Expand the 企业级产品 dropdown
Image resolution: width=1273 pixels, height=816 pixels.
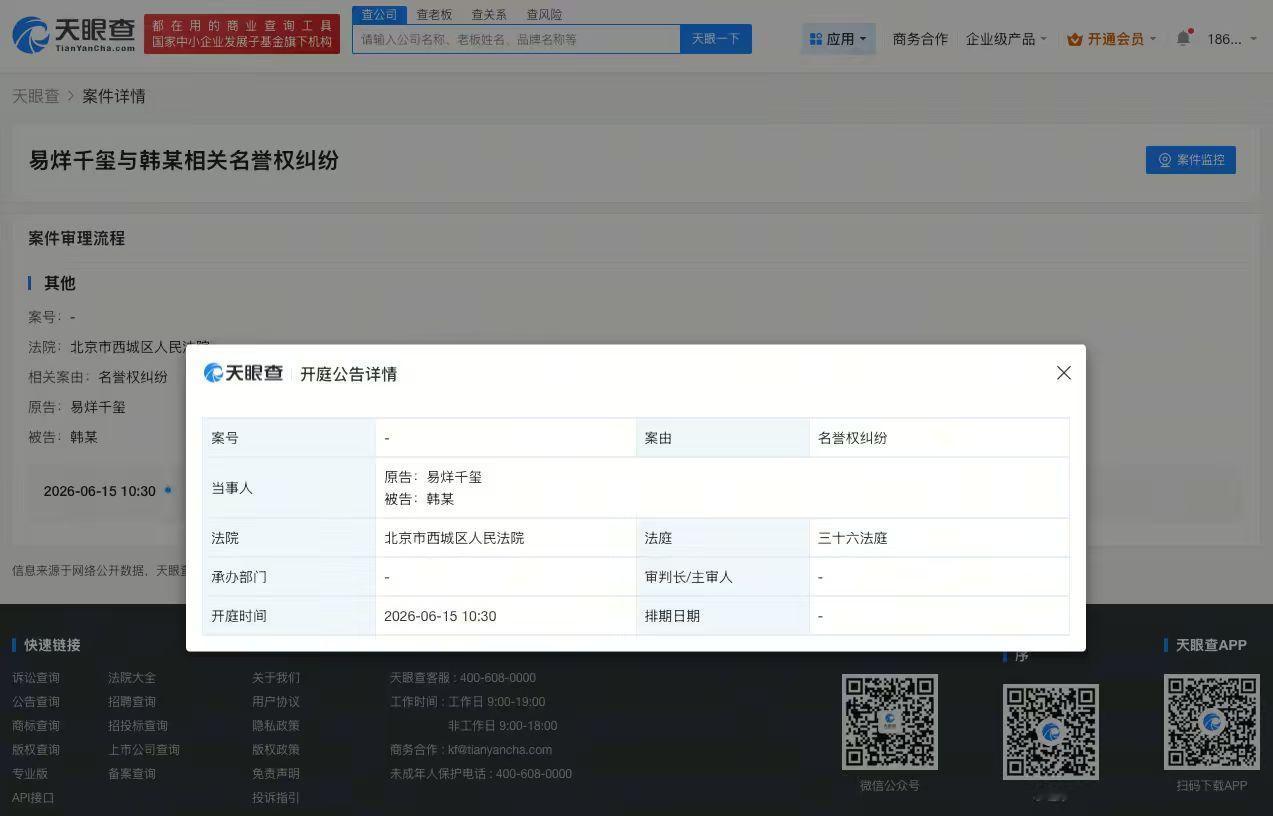(1006, 39)
